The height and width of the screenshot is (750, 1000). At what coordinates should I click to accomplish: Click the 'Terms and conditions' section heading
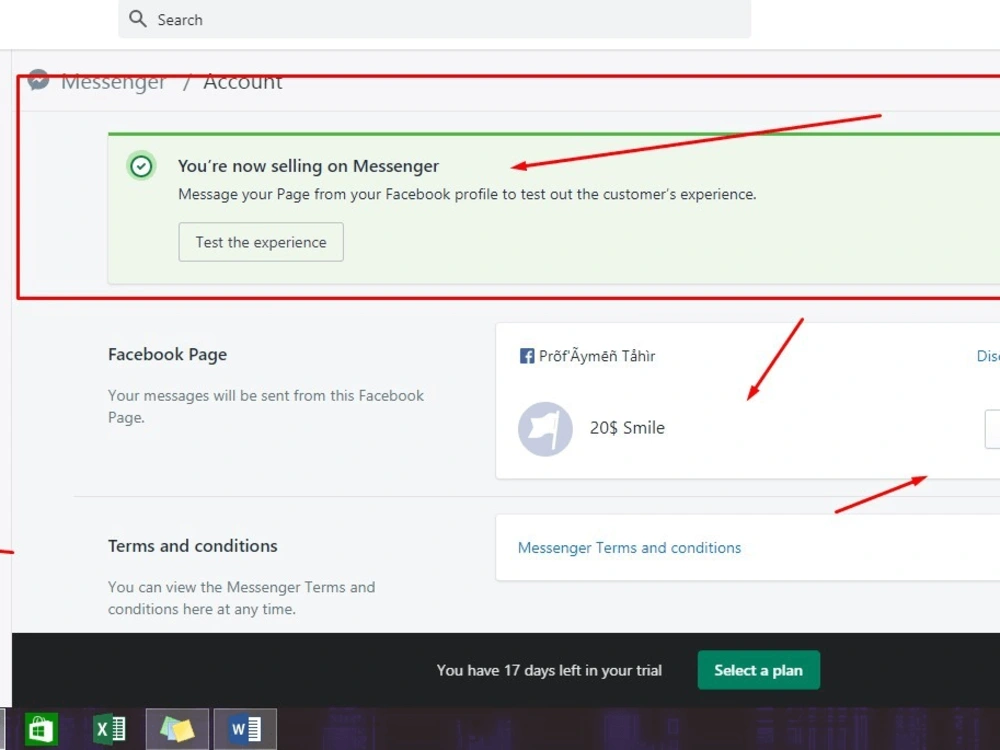coord(193,546)
